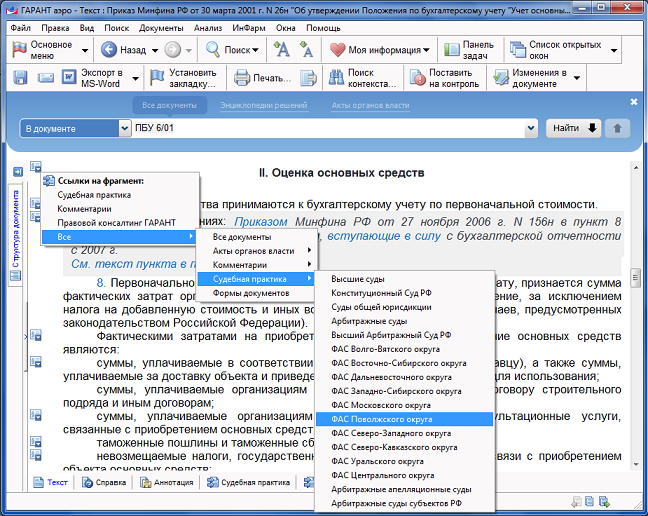Follow the Приказом hyperlink in text

pyautogui.click(x=261, y=222)
